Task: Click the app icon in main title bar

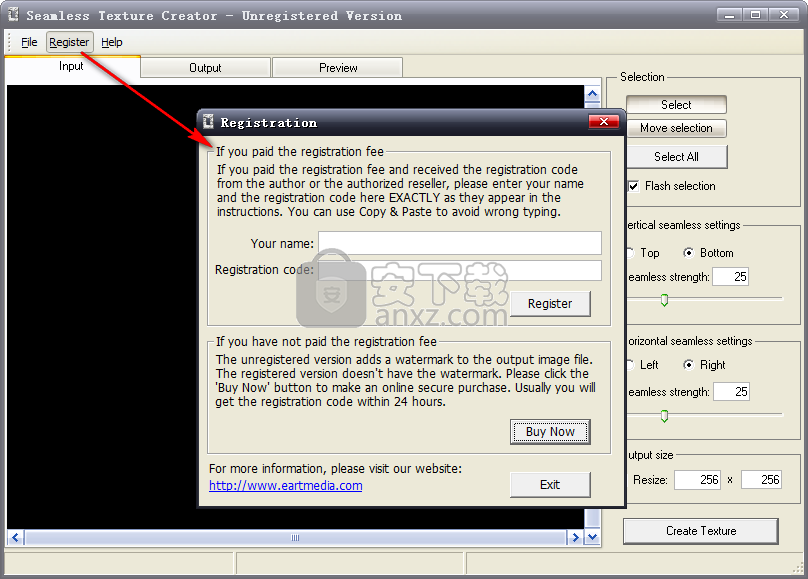Action: pos(14,15)
